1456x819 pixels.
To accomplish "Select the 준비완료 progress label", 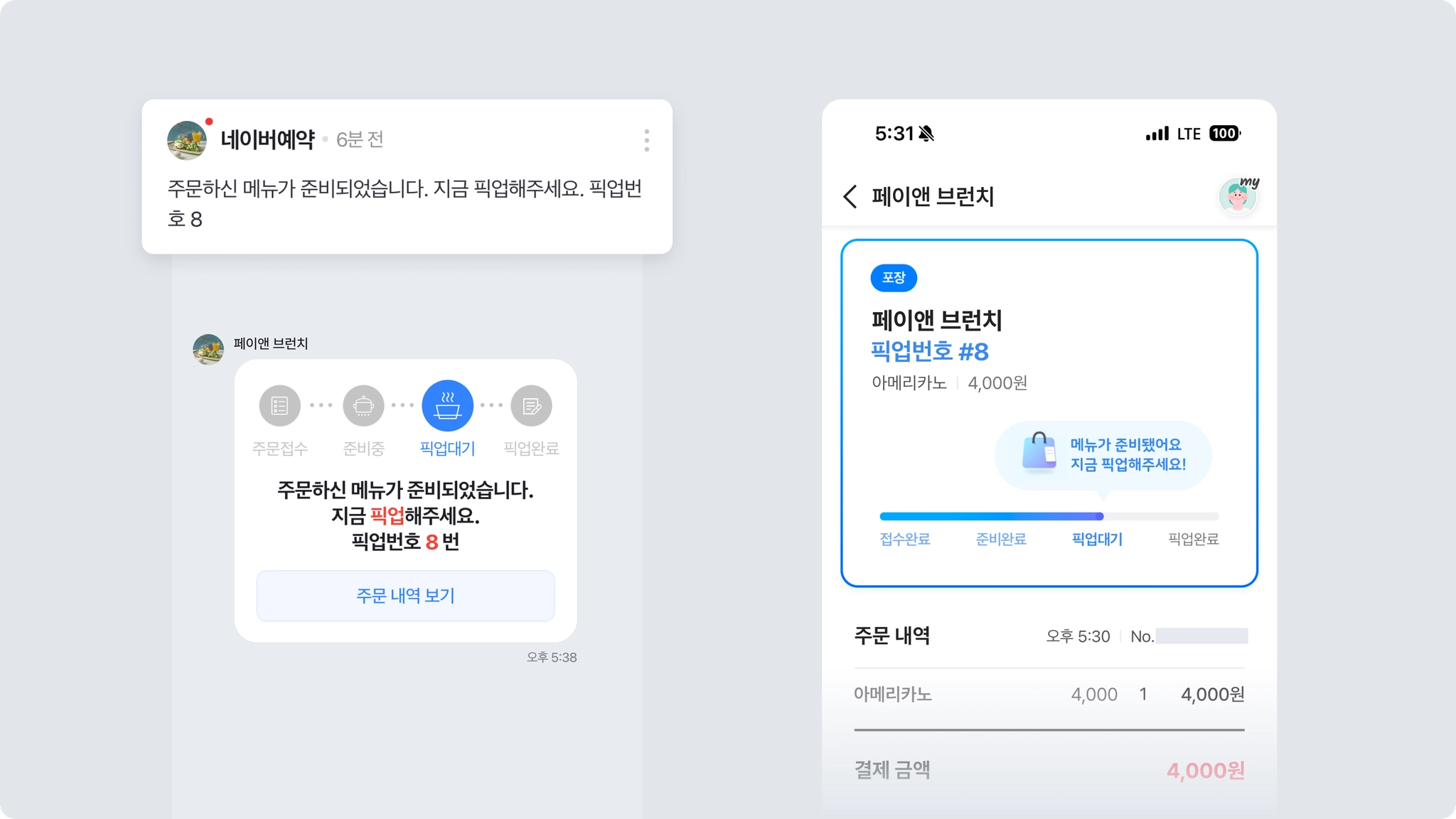I will [x=1001, y=539].
